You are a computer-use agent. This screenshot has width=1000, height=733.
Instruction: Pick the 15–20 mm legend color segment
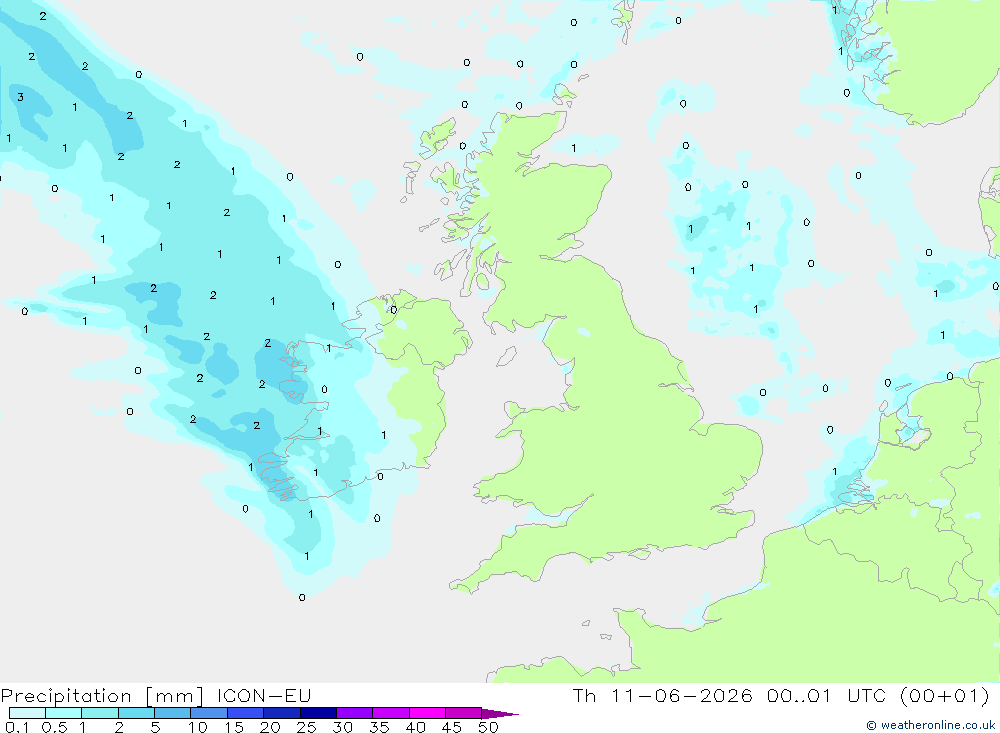[246, 713]
